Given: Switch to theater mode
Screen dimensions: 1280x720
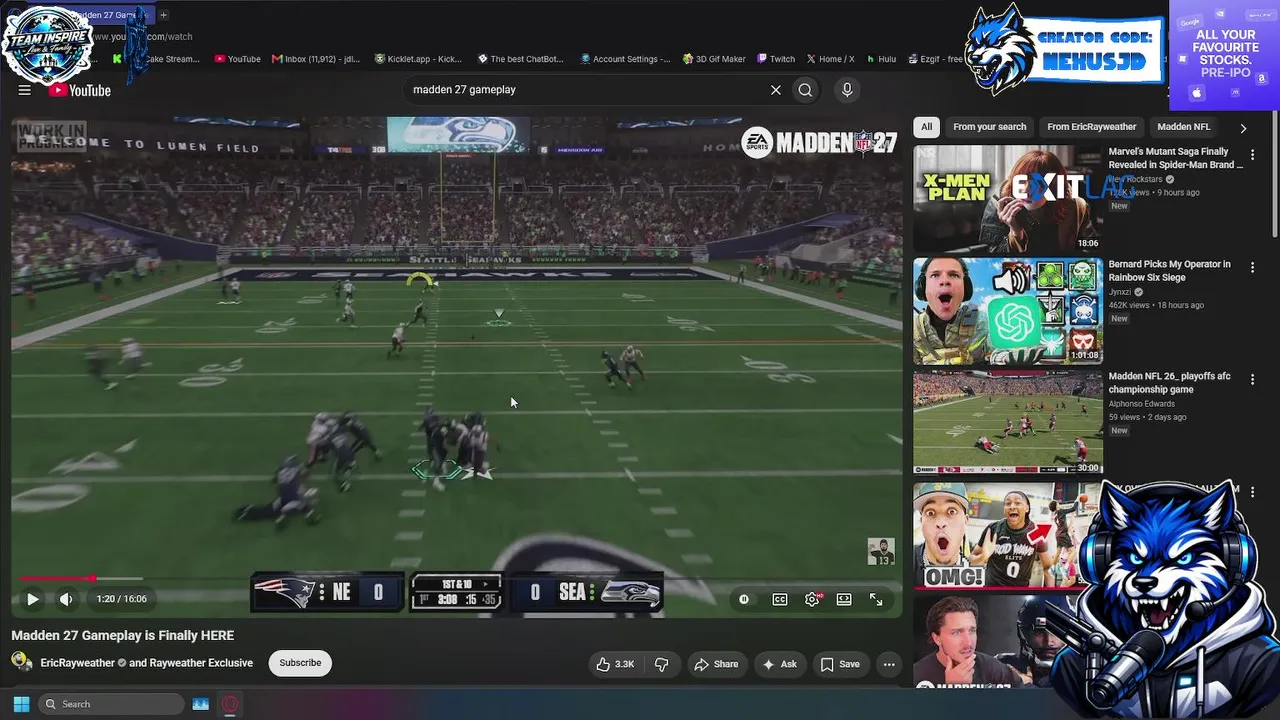Looking at the screenshot, I should pyautogui.click(x=844, y=599).
